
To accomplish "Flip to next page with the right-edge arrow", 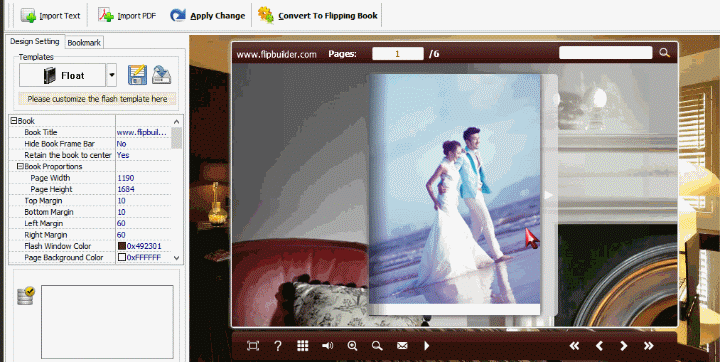I will 549,195.
